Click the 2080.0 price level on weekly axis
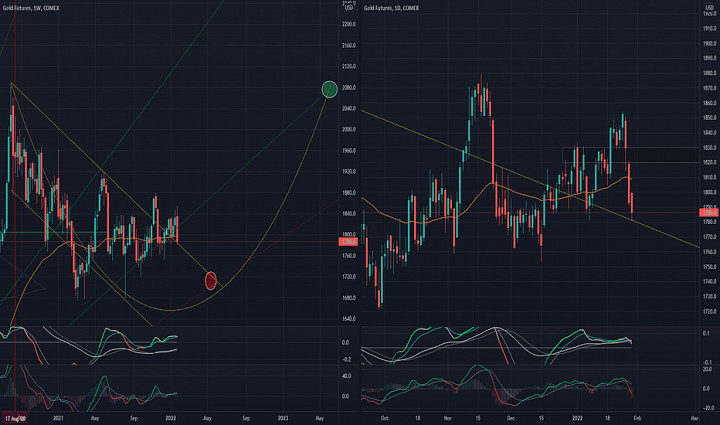 pyautogui.click(x=349, y=88)
